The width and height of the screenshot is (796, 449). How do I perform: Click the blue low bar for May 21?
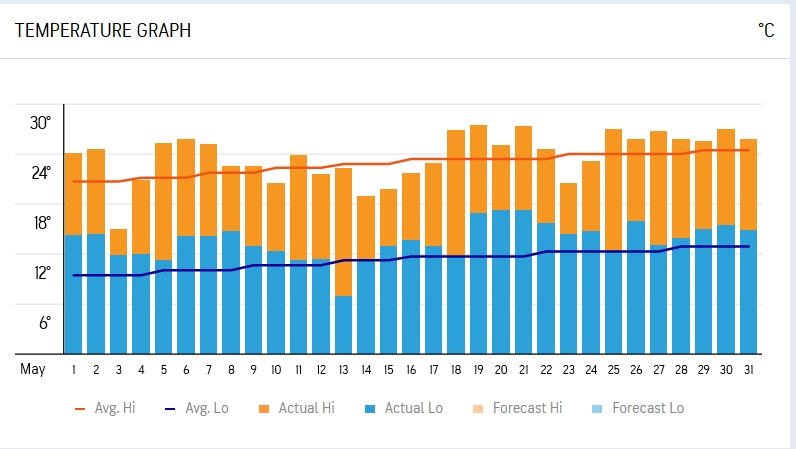tap(523, 281)
